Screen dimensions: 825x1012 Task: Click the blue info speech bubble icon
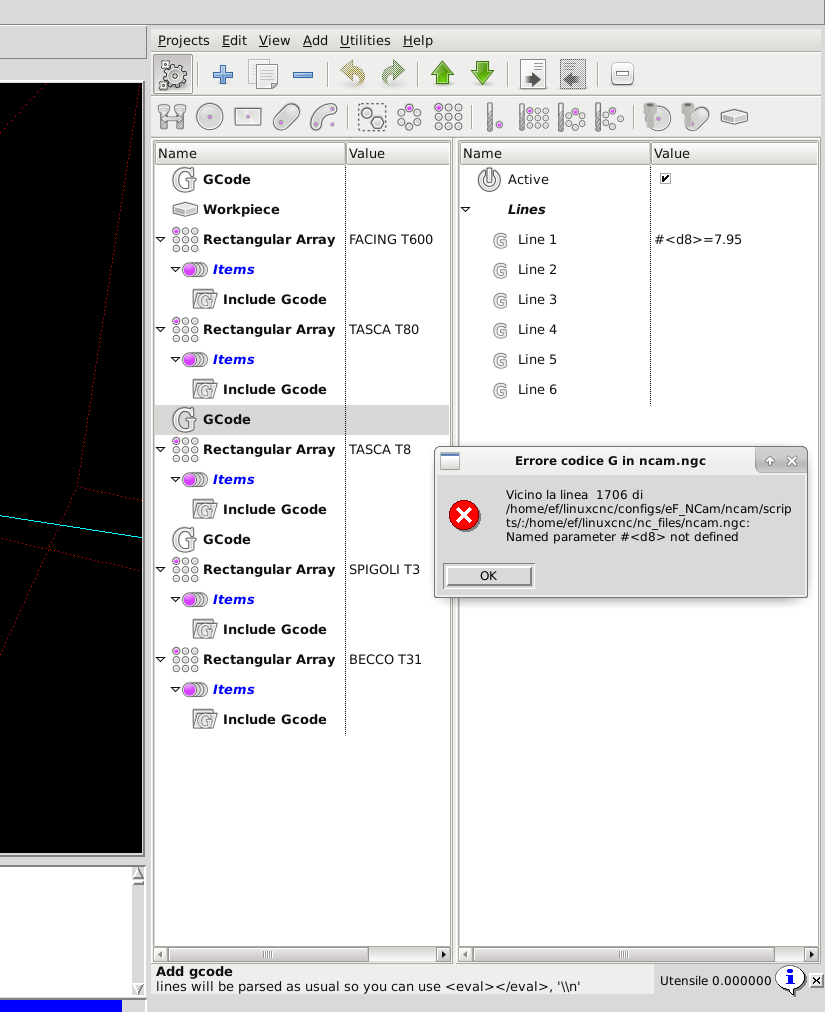click(789, 980)
